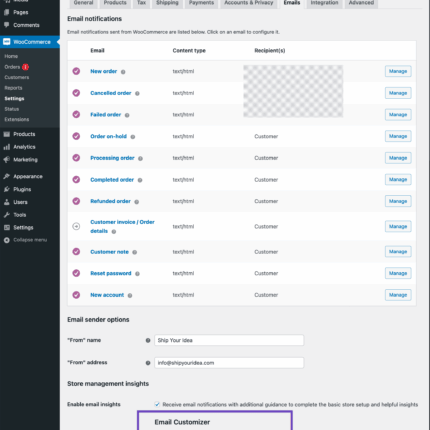The width and height of the screenshot is (430, 430).
Task: Click help tooltip icon beside Failed order
Action: pyautogui.click(x=127, y=115)
